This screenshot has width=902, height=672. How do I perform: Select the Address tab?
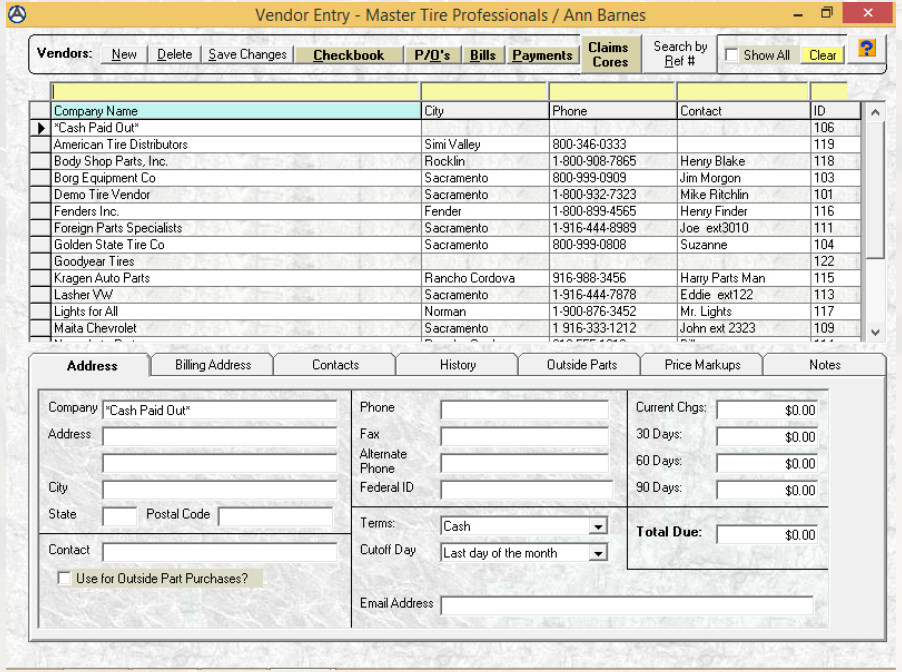click(x=91, y=365)
